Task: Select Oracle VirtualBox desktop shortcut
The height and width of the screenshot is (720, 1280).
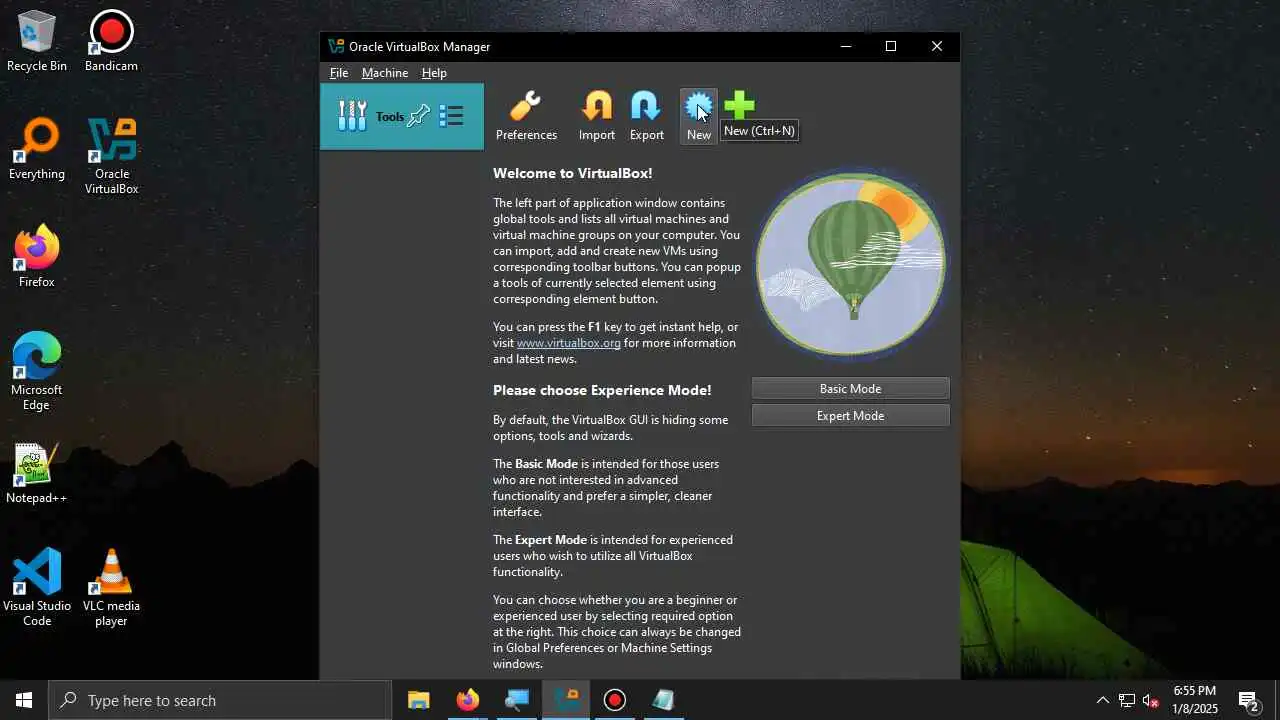Action: [111, 156]
